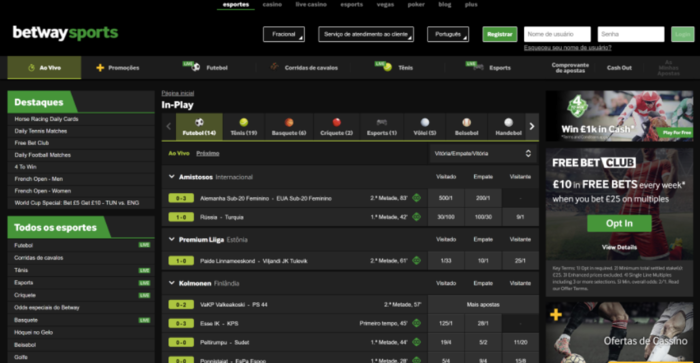Open stats icon for Paide Linnameeskond match
This screenshot has width=700, height=363.
tap(417, 260)
